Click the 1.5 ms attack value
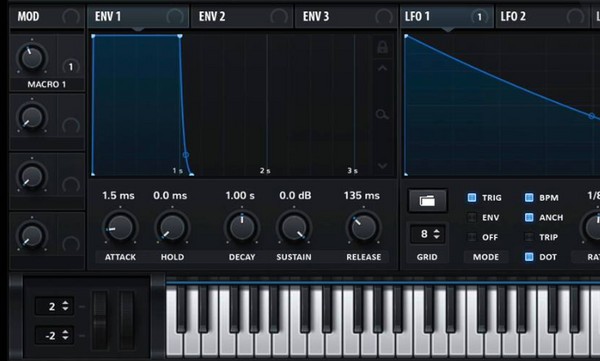Viewport: 600px width, 361px height. [x=118, y=196]
